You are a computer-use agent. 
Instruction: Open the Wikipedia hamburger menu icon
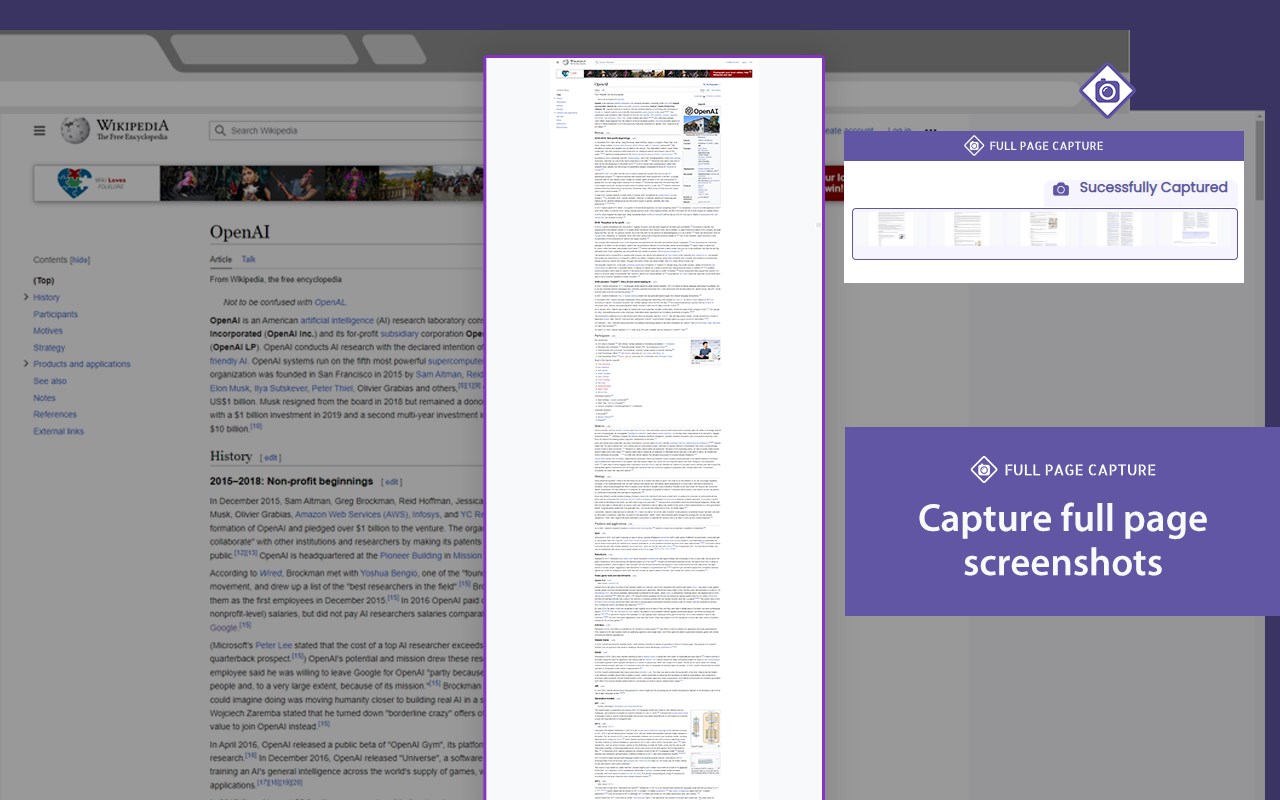point(39,130)
